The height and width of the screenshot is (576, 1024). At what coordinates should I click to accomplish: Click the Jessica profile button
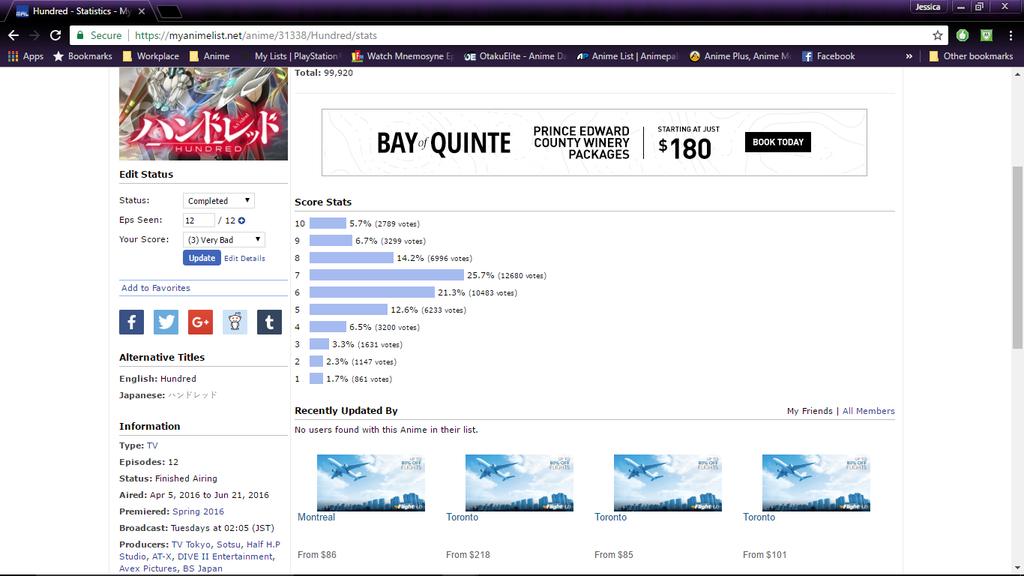[x=927, y=7]
